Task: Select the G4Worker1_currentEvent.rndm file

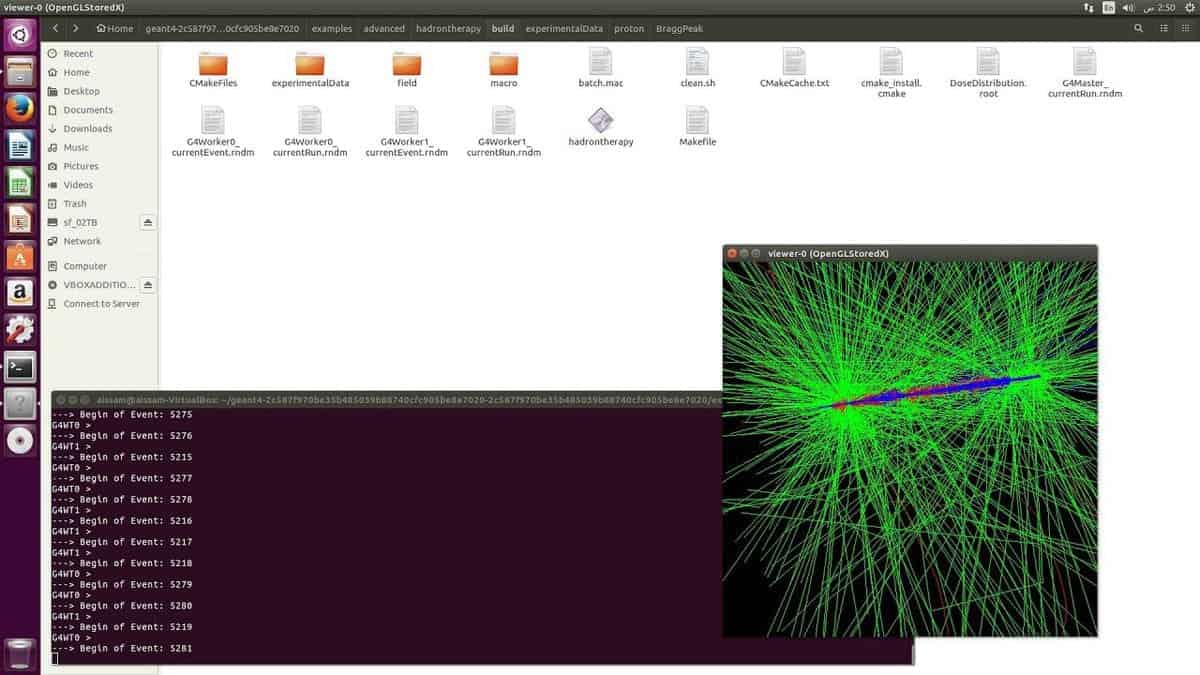Action: (407, 132)
